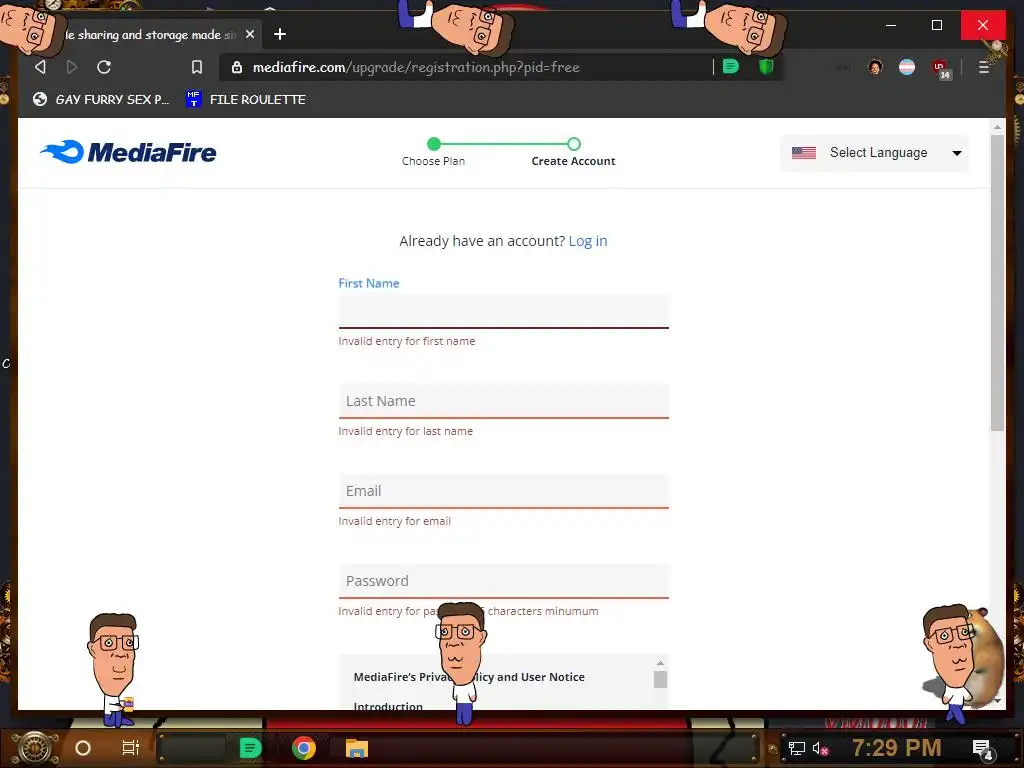Launch Google Chrome from the taskbar

(x=304, y=748)
